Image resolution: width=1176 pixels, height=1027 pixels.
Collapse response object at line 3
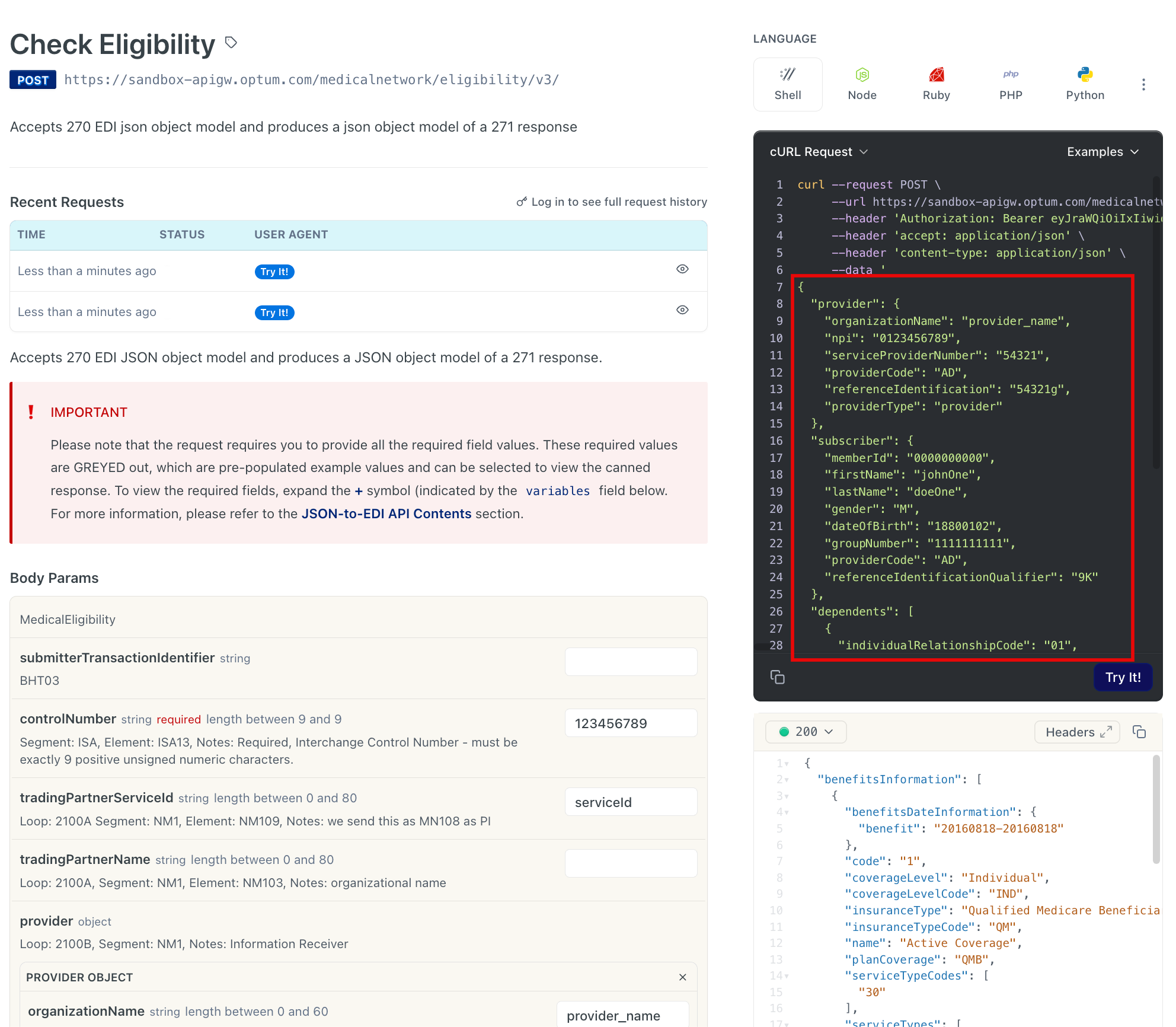coord(787,796)
